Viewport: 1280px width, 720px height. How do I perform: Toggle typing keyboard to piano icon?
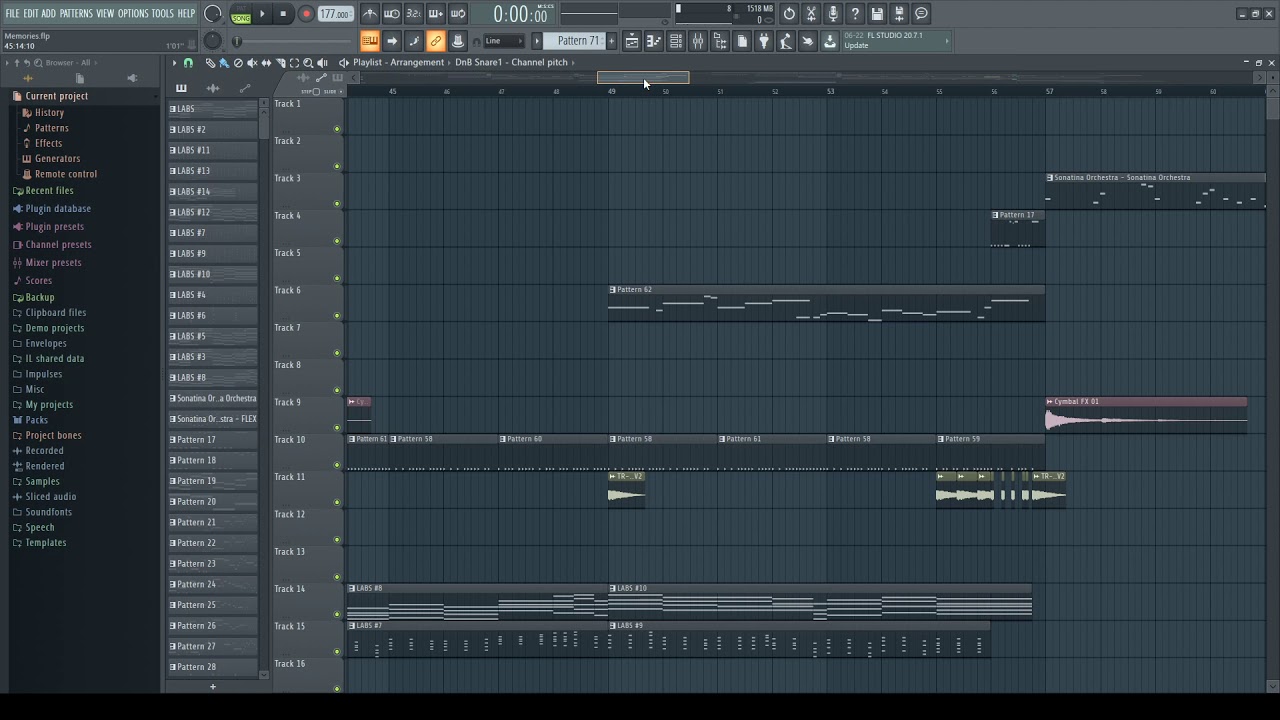click(x=370, y=41)
